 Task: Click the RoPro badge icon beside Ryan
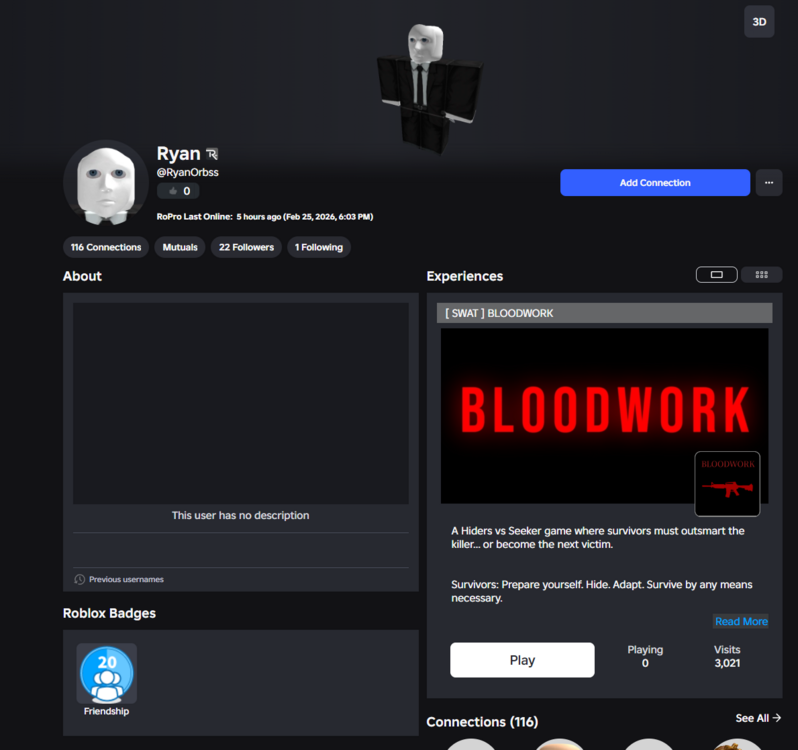[212, 154]
